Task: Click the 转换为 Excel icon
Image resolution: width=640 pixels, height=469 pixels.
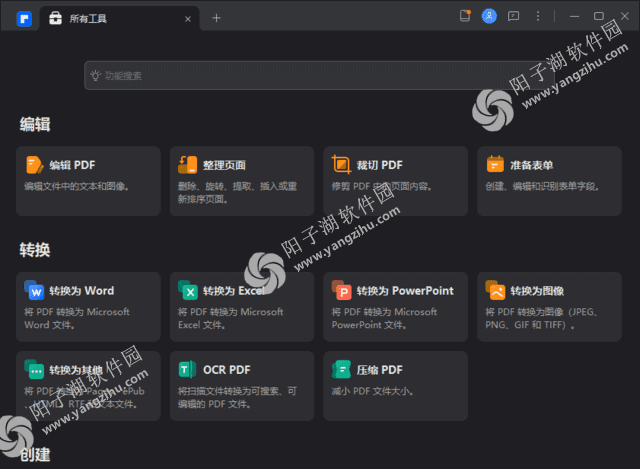Action: (188, 290)
